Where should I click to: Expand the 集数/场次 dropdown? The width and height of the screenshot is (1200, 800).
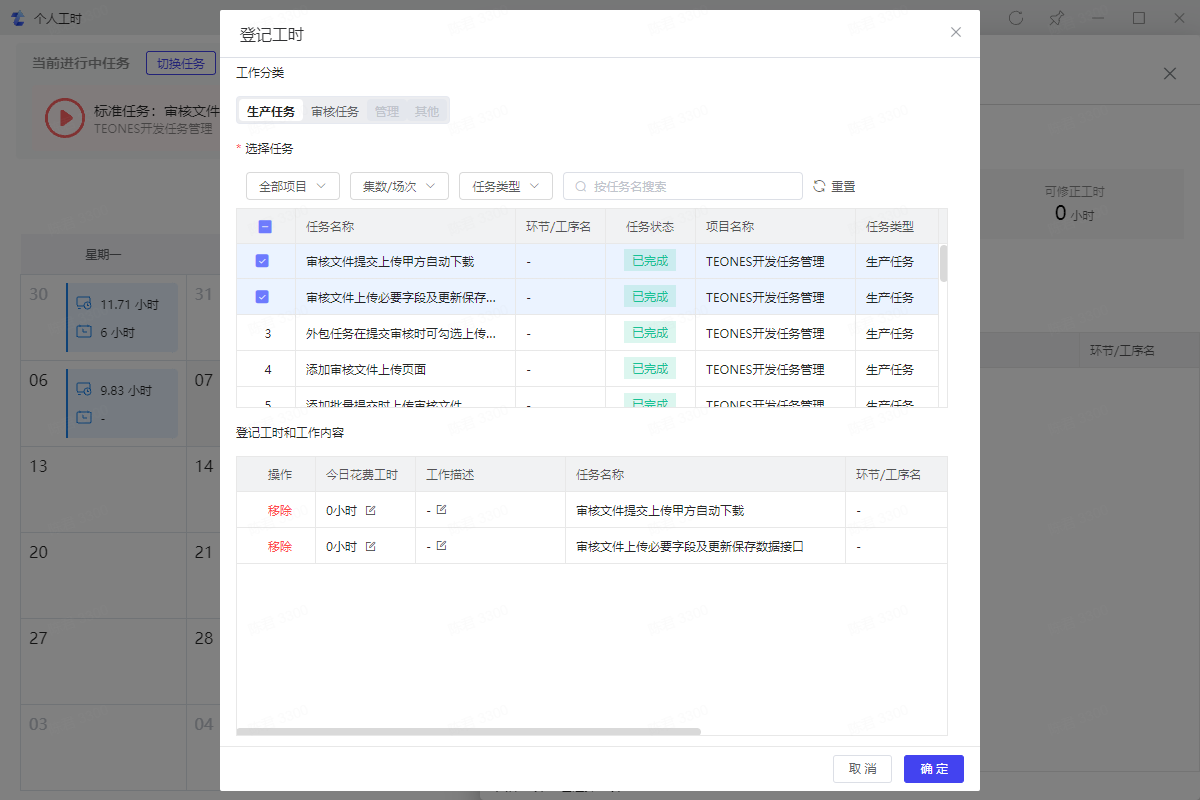(398, 186)
